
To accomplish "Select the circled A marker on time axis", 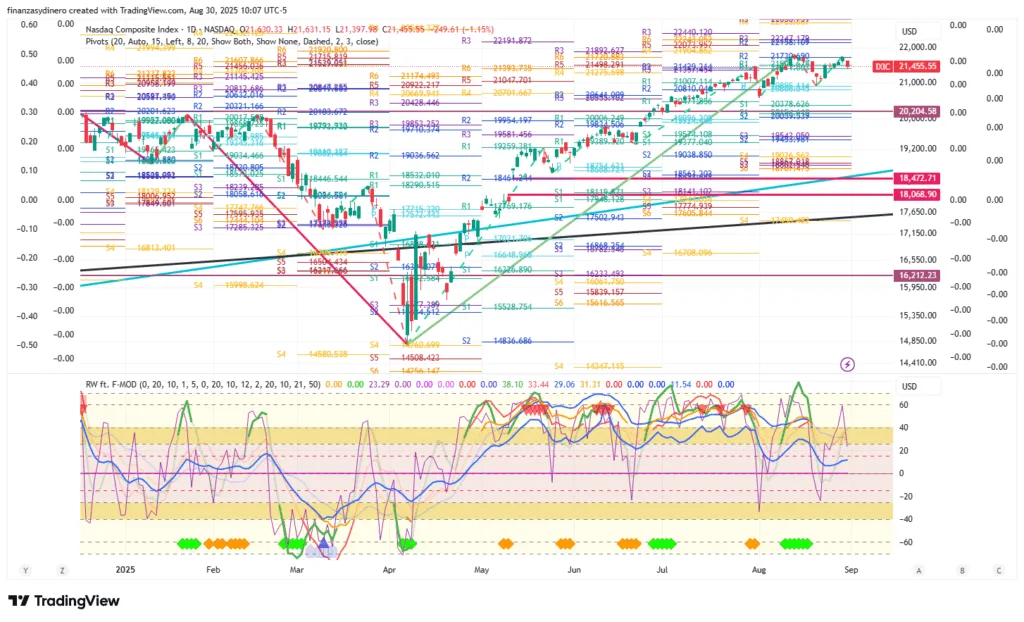I will (919, 570).
